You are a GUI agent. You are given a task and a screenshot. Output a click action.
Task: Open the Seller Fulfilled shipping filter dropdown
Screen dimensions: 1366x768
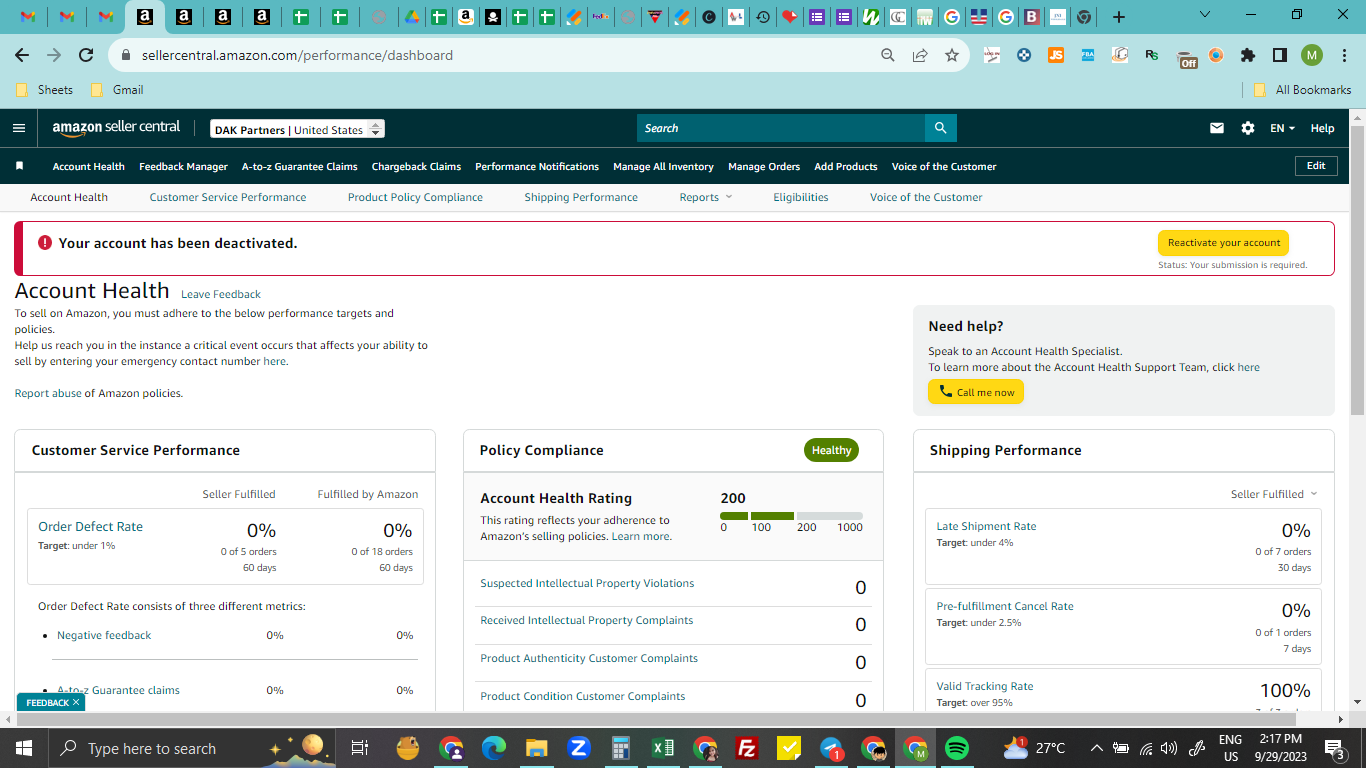[1274, 494]
